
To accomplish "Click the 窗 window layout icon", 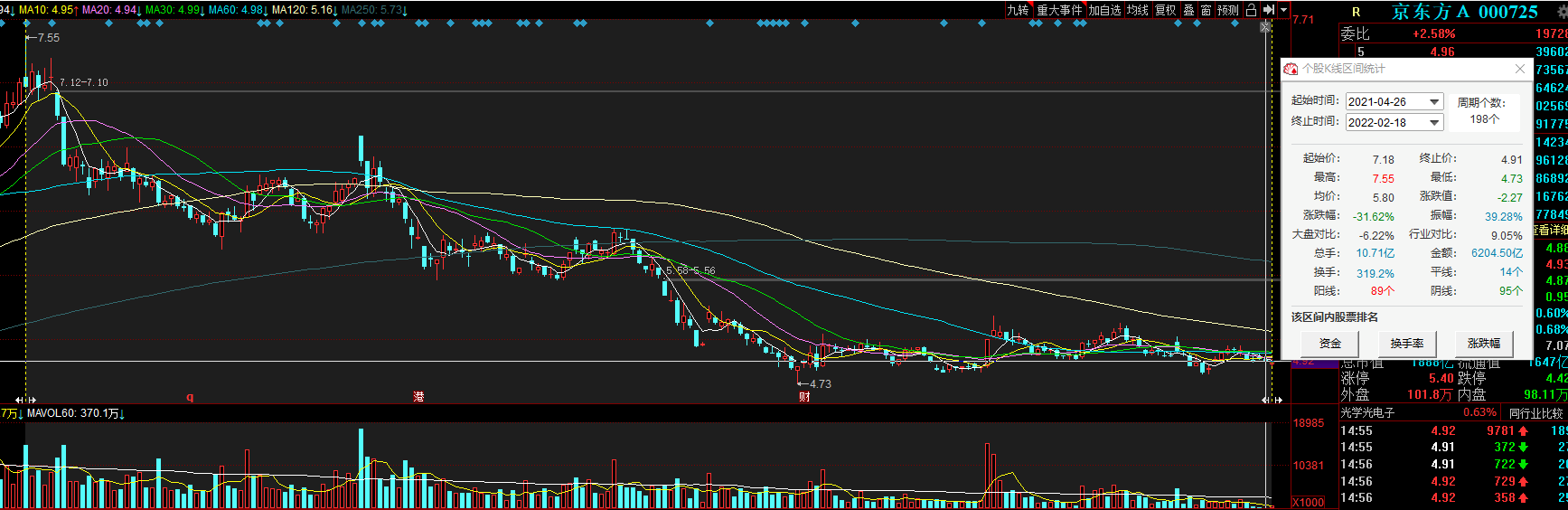I will [1206, 10].
